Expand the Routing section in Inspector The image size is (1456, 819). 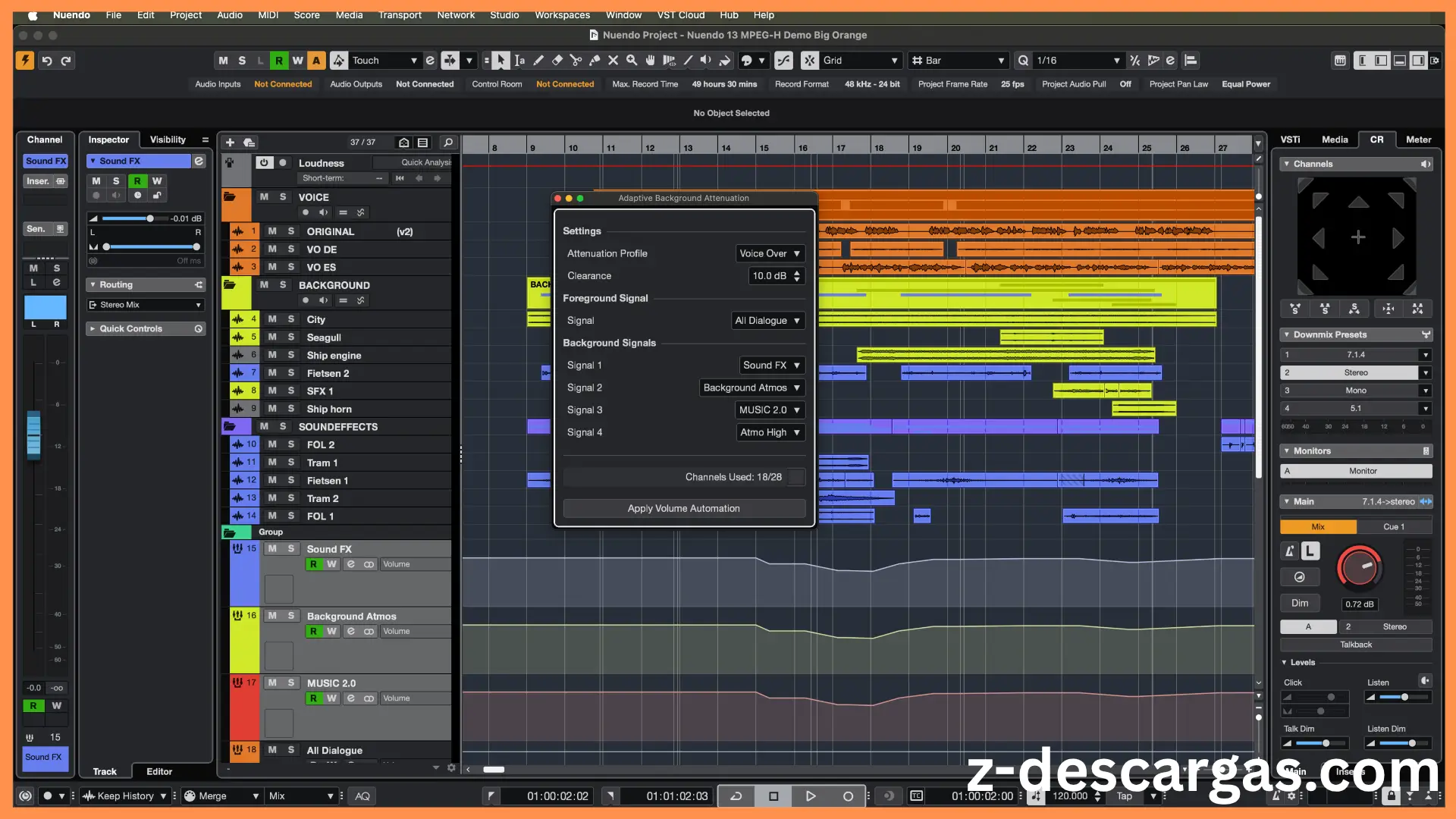(146, 285)
